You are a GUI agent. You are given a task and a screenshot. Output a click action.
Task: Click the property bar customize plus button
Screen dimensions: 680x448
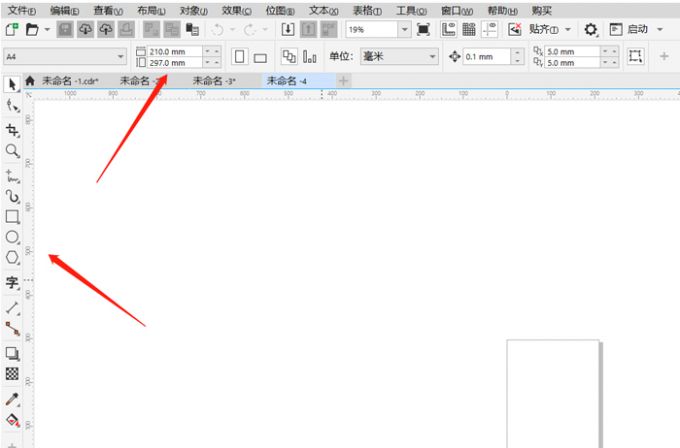(664, 56)
